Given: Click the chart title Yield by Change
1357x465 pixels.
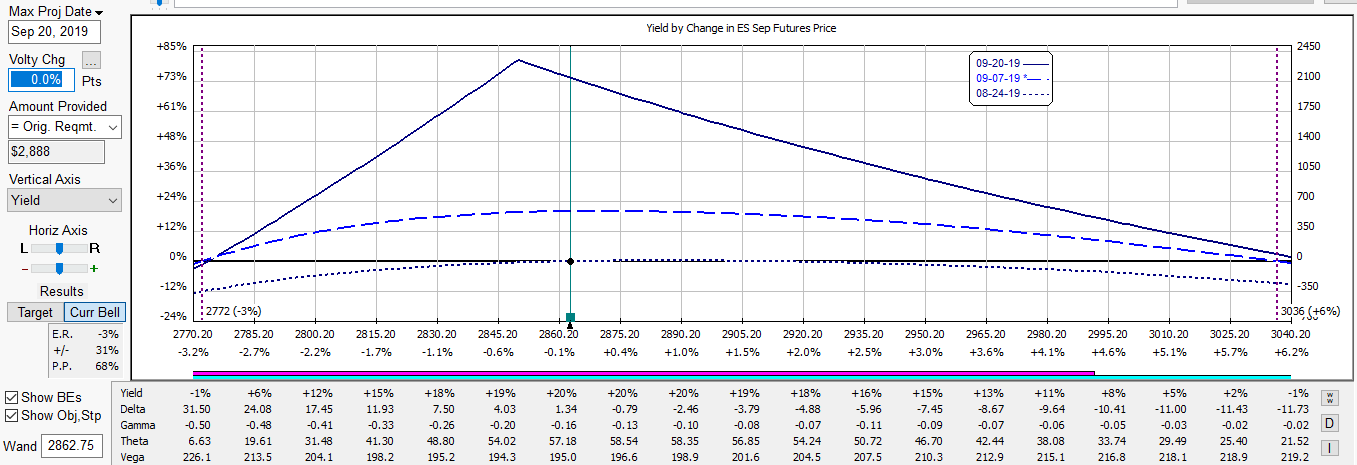Looking at the screenshot, I should 741,28.
